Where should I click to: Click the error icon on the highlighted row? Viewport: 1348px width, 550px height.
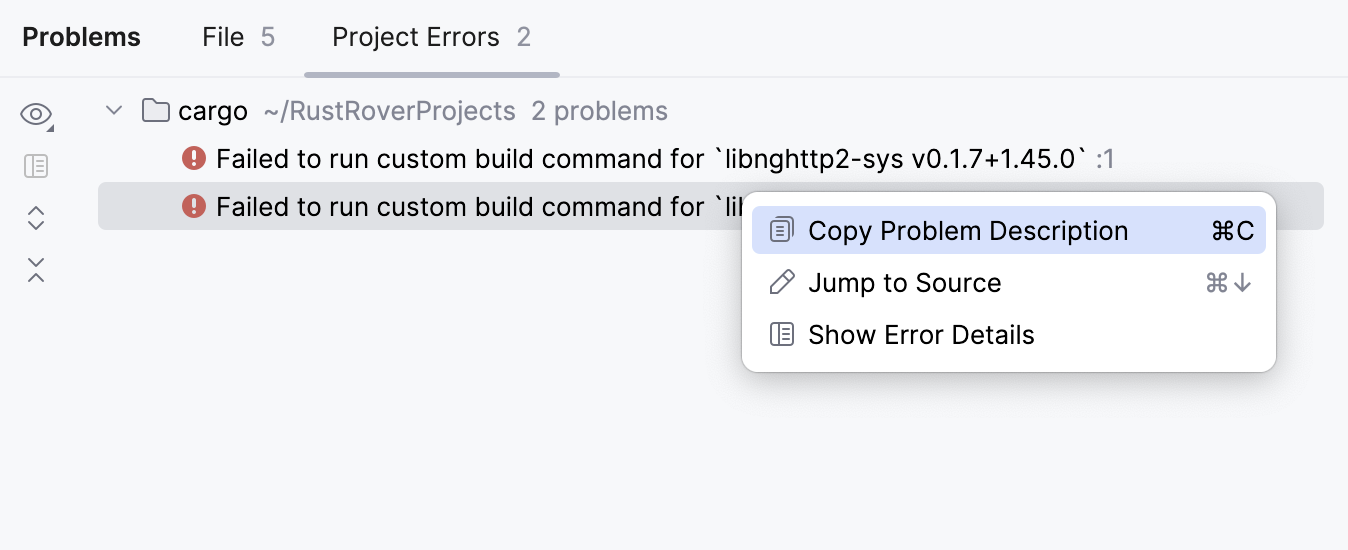(193, 206)
